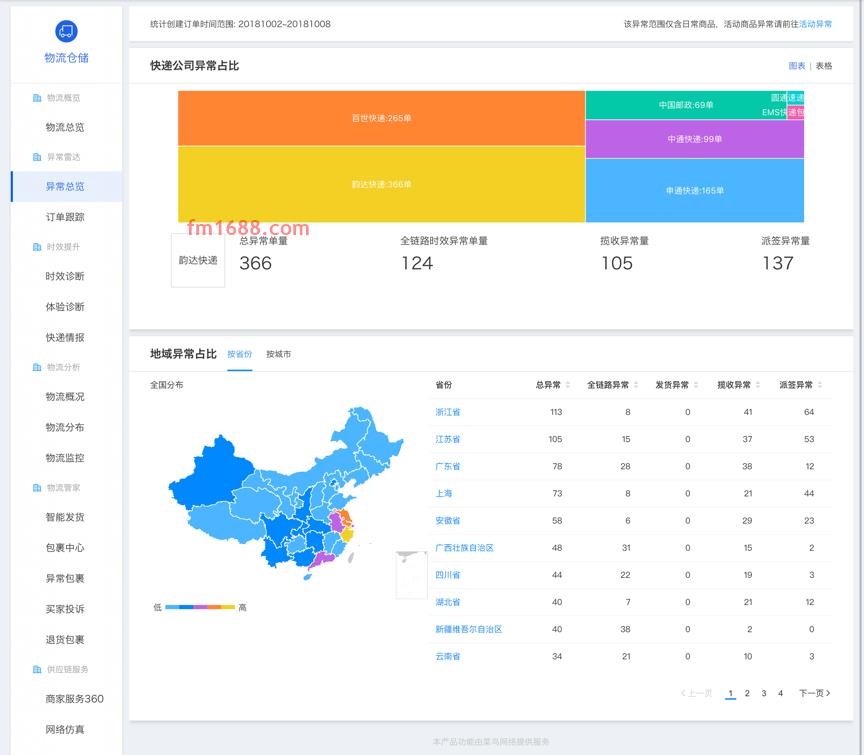Image resolution: width=864 pixels, height=755 pixels.
Task: Click the South China Sea inset map
Action: [x=412, y=575]
